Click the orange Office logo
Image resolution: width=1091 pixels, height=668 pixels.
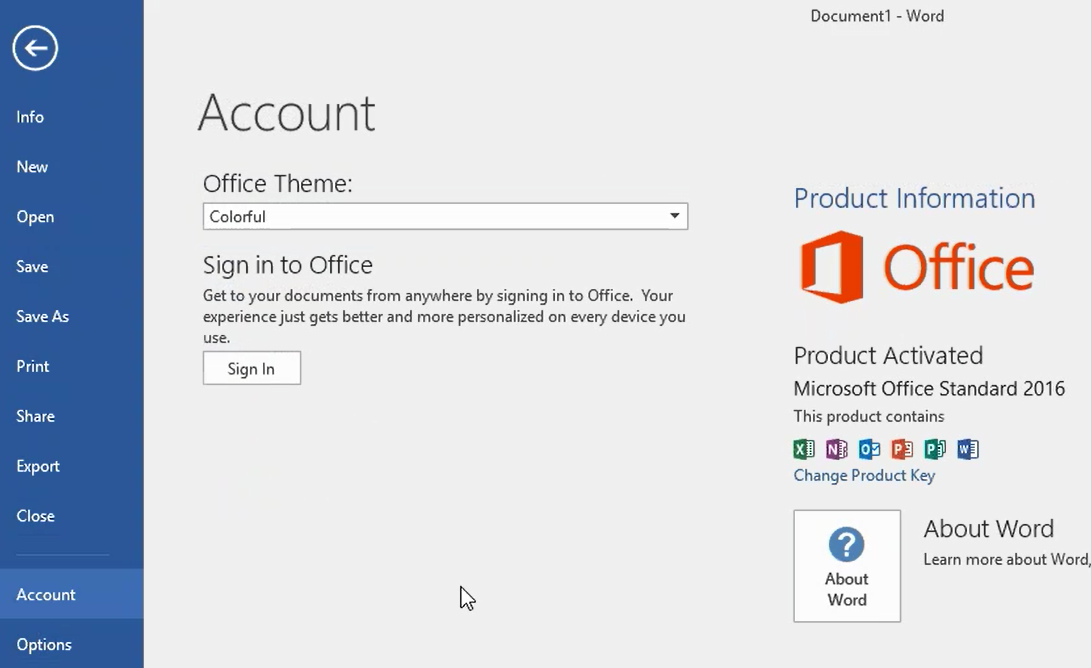pyautogui.click(x=916, y=267)
